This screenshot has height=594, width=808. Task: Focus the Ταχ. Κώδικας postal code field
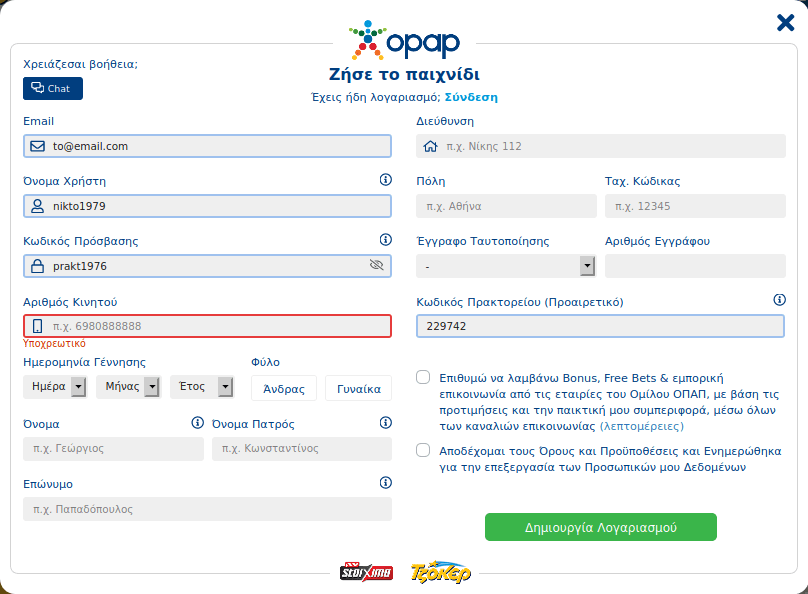tap(695, 206)
